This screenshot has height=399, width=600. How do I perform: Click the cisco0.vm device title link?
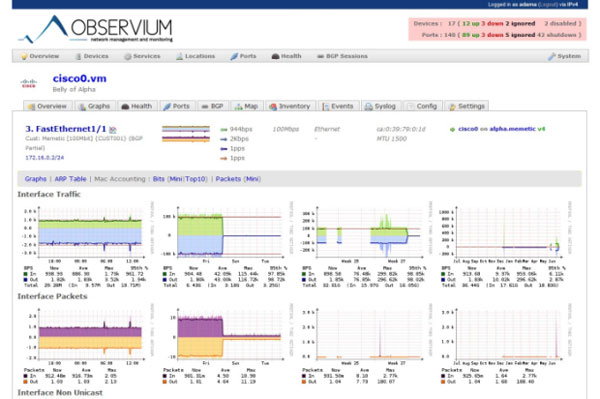80,78
